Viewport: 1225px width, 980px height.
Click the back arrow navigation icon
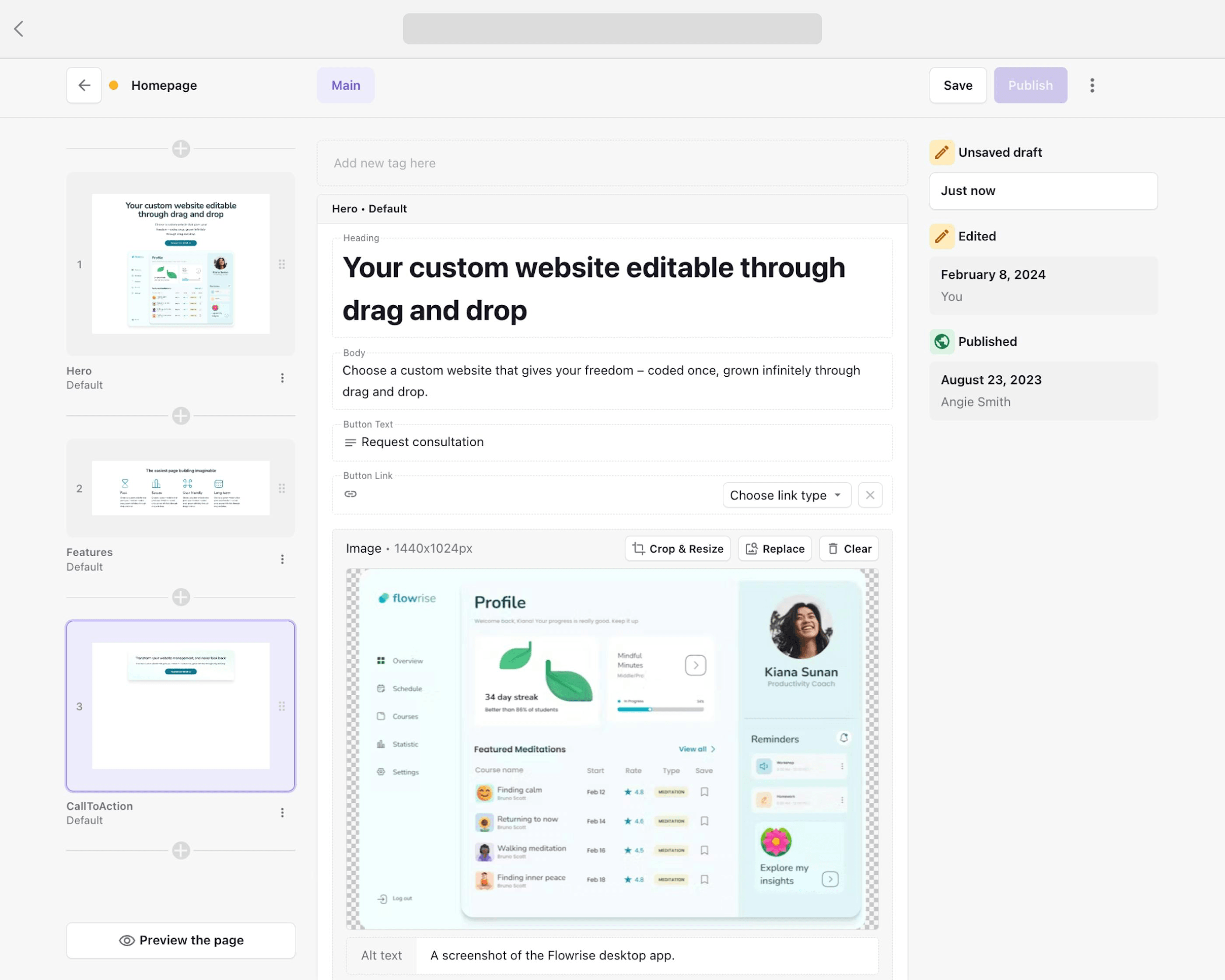(x=85, y=85)
